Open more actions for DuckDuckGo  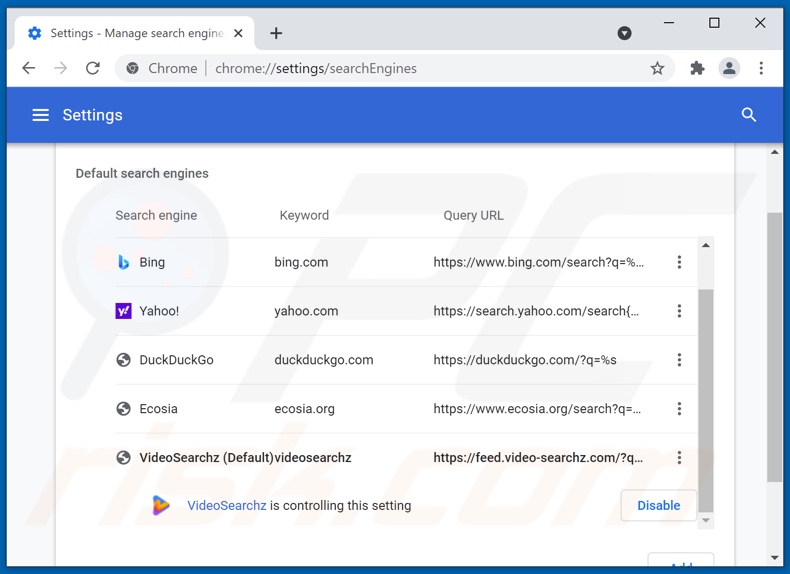pos(679,360)
